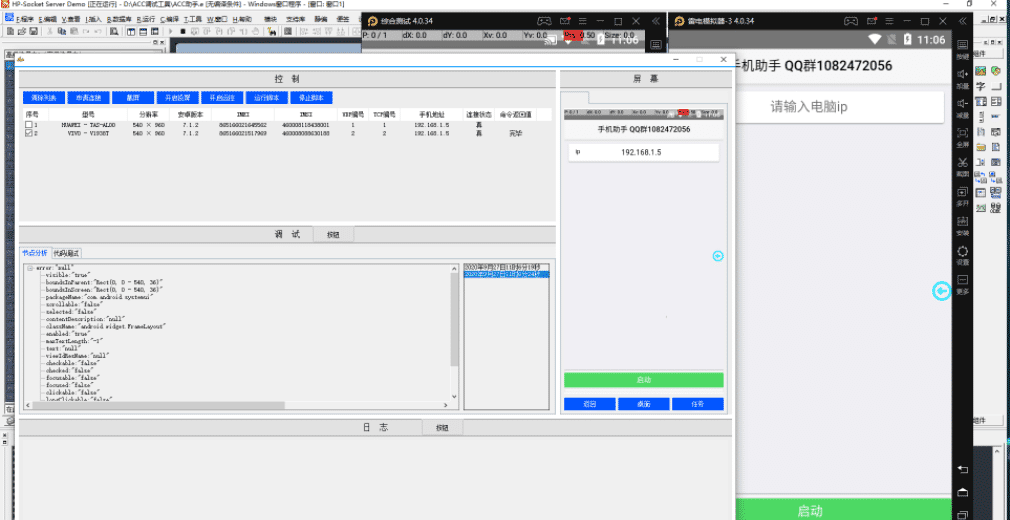Screen dimensions: 1010x520
Task: Click the green 启动 button in the 屏幕 panel
Action: click(643, 380)
